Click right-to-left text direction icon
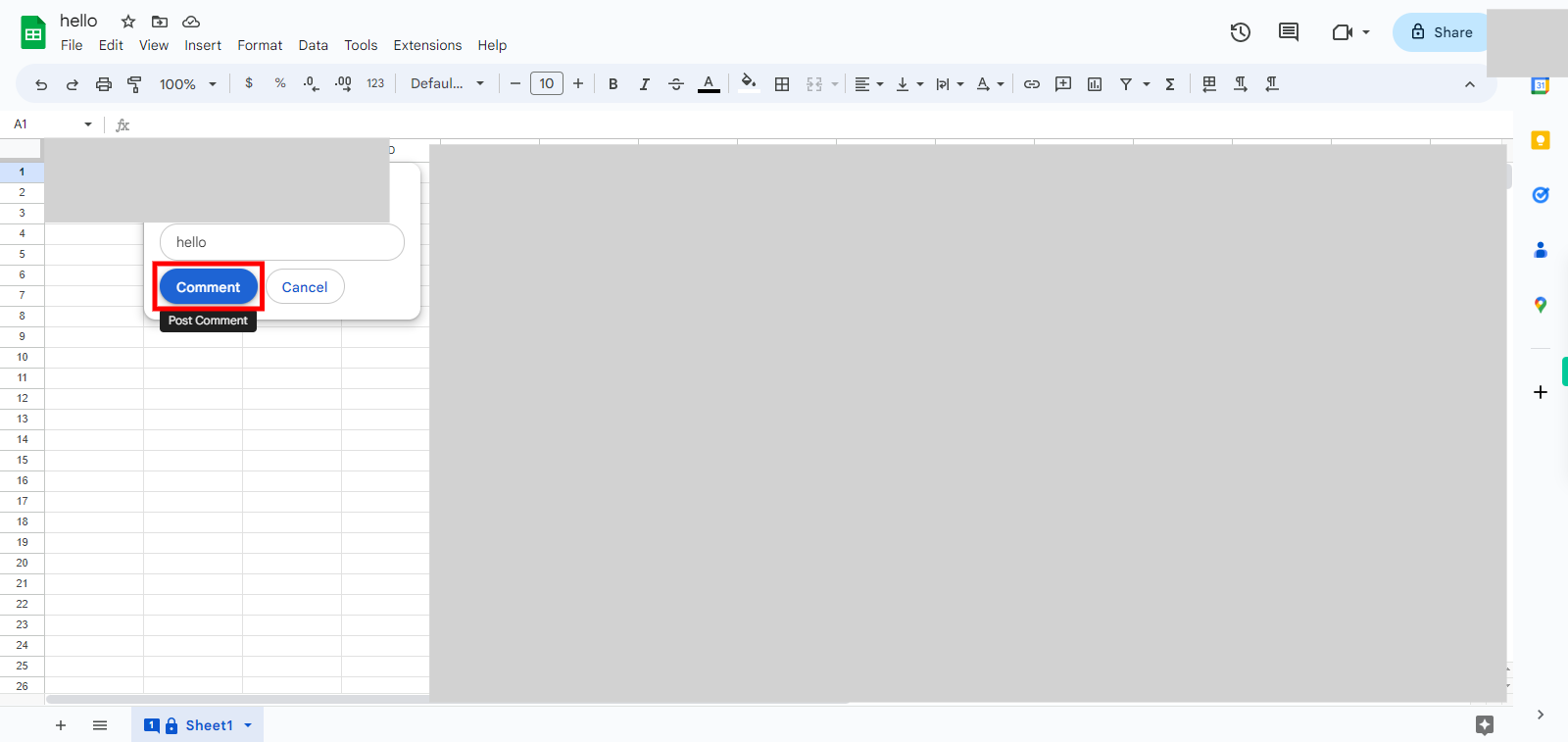 click(x=1272, y=84)
